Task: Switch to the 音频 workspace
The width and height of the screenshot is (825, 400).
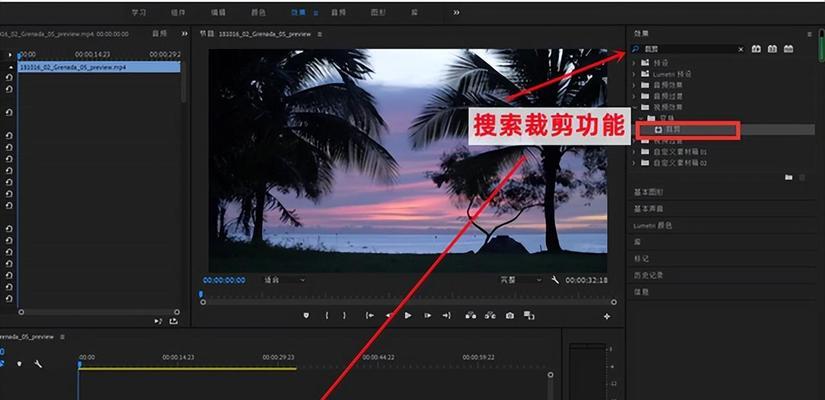Action: point(338,12)
